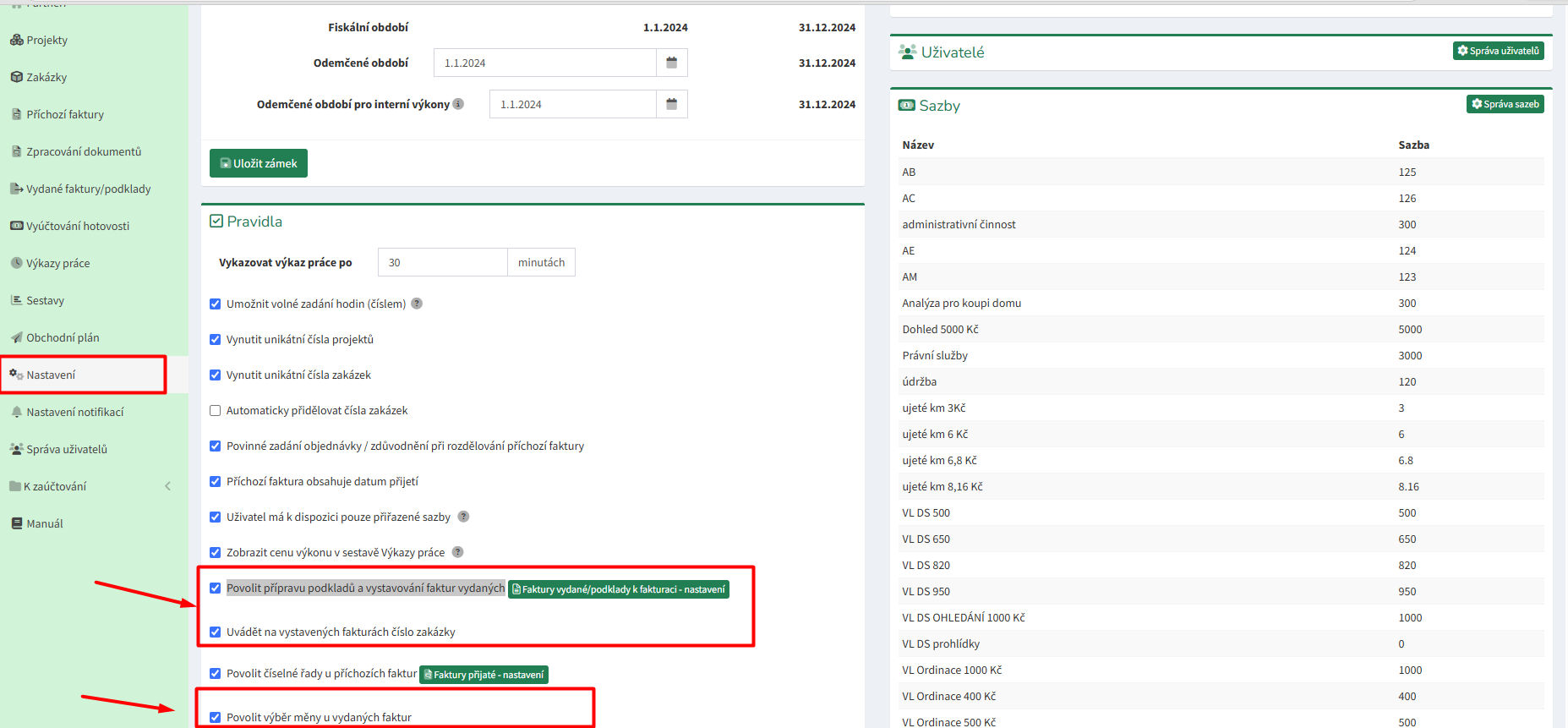
Task: Click help icon next to volné zadání hodin
Action: tap(417, 304)
